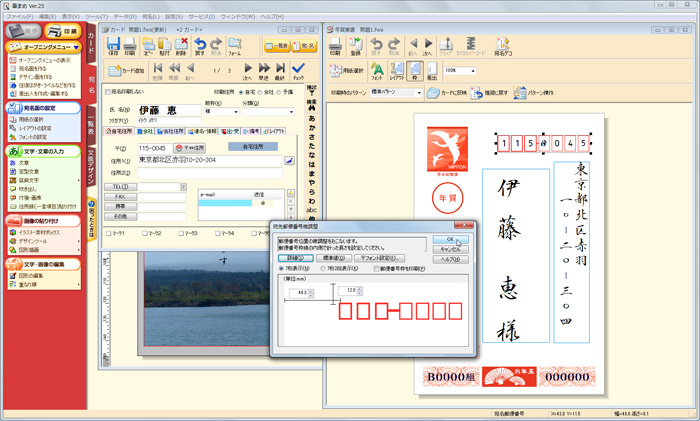Viewport: 700px width, 421px height.
Task: Click the 保存 save icon in card window
Action: (114, 45)
